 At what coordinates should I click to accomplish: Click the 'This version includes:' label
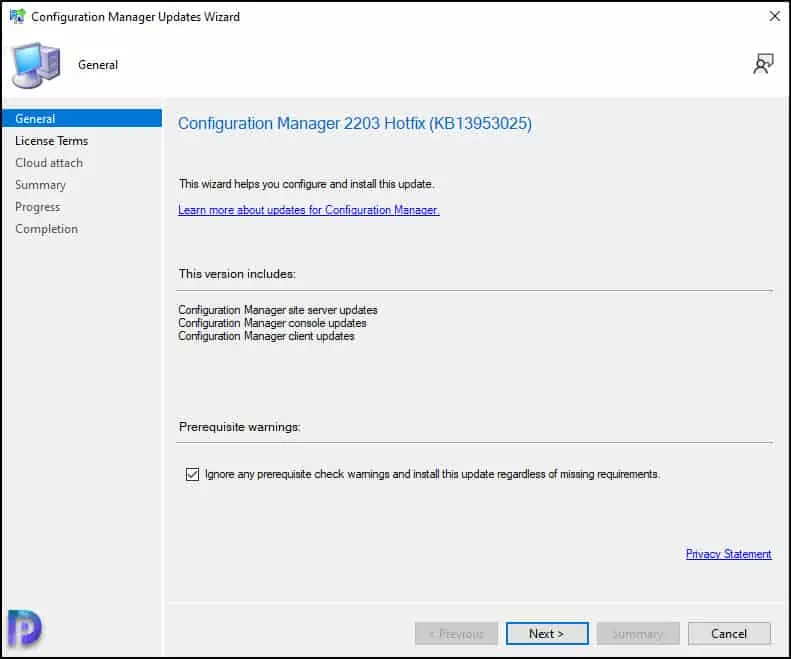(x=237, y=274)
